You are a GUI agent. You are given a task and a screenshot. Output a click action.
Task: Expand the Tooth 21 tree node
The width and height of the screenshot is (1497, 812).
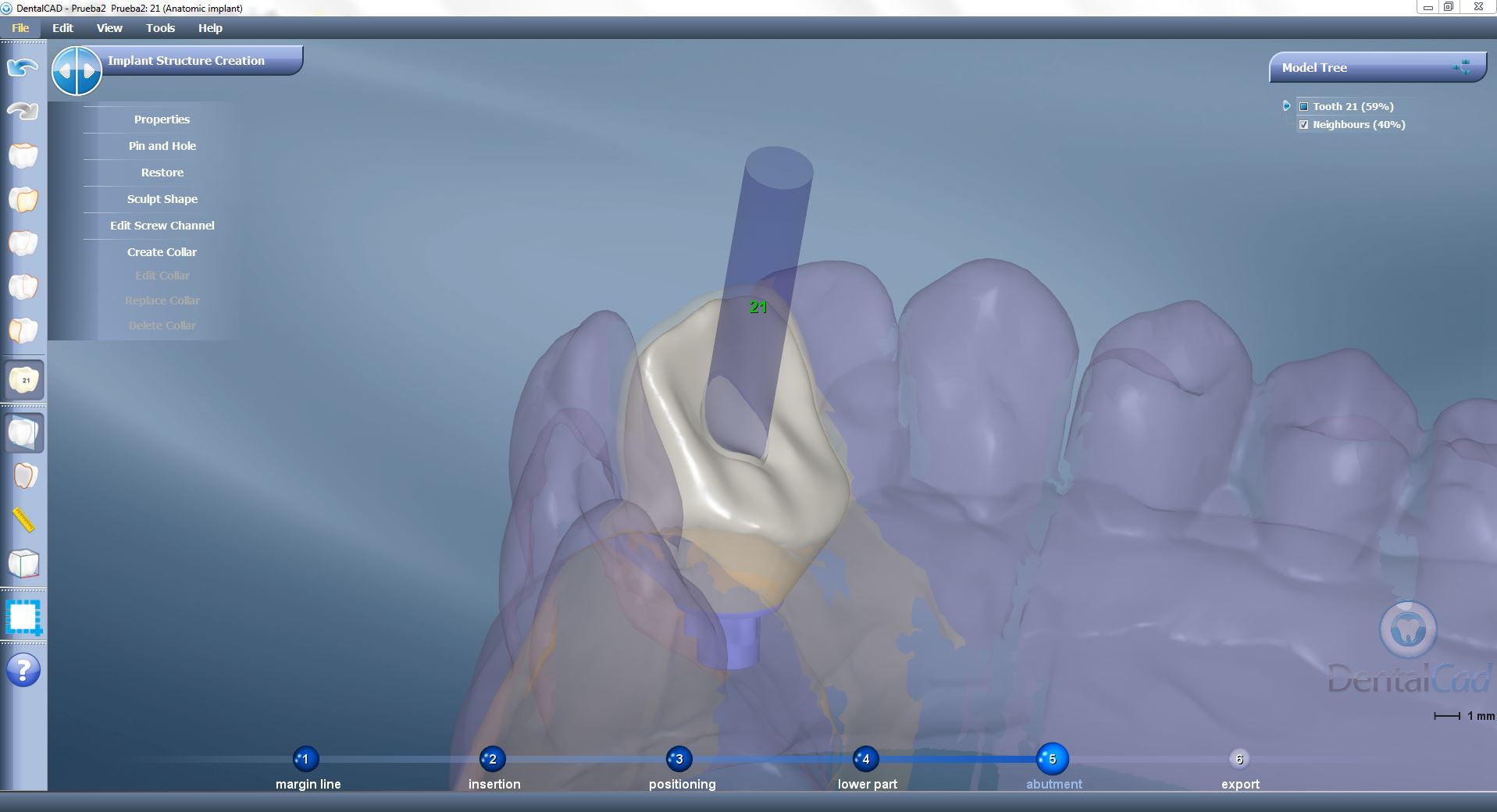click(1286, 106)
